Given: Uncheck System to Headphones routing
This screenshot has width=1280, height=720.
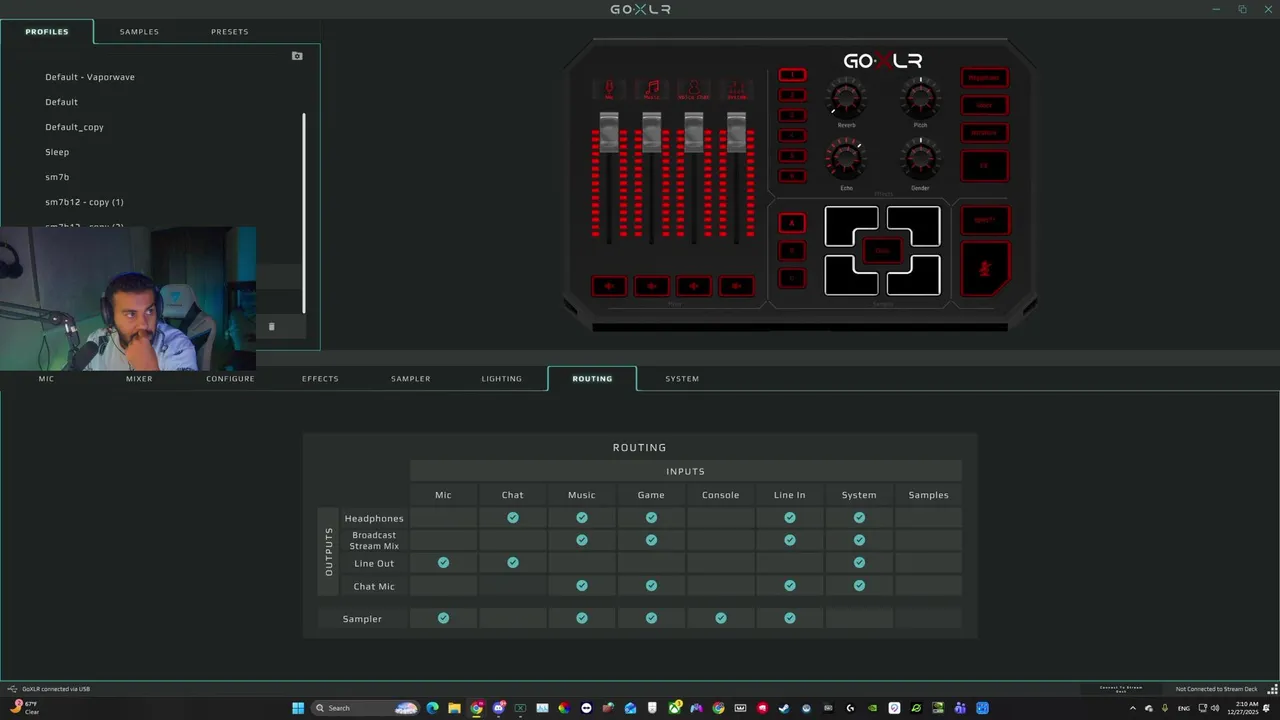Looking at the screenshot, I should [x=859, y=518].
